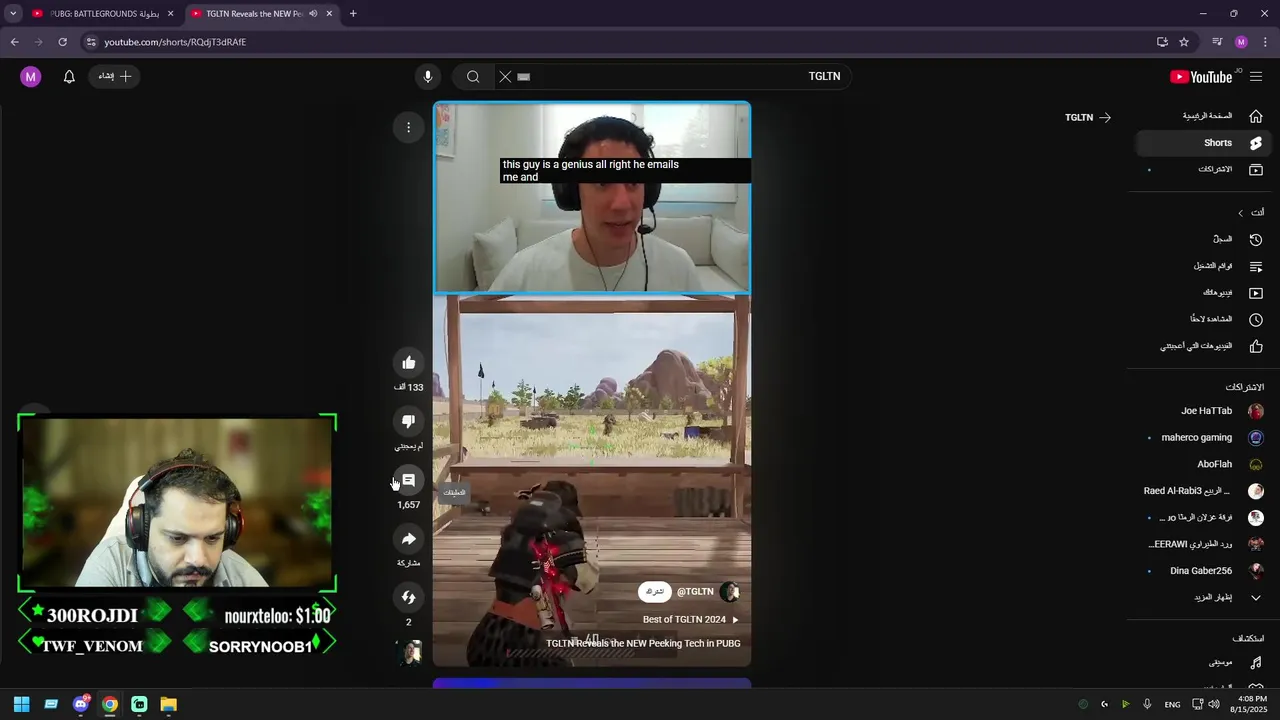This screenshot has width=1280, height=720.
Task: Click TGLTN channel avatar on Short overlay
Action: point(729,592)
